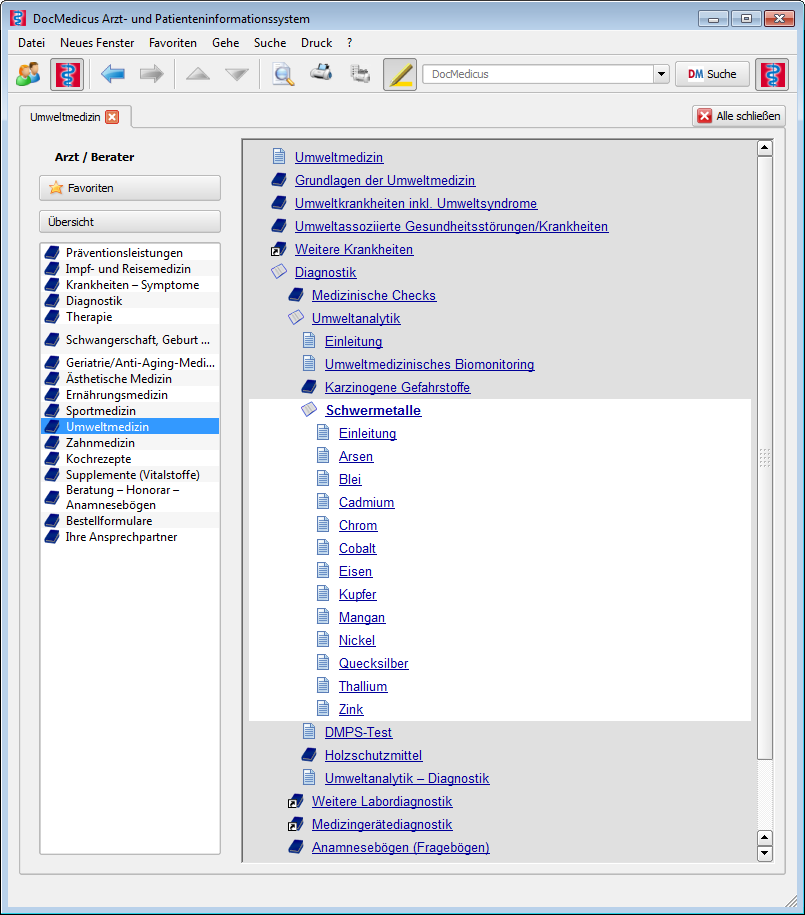Click the shortcut book icon beside Weitere Krankheiten
Viewport: 805px width, 915px height.
pyautogui.click(x=278, y=249)
